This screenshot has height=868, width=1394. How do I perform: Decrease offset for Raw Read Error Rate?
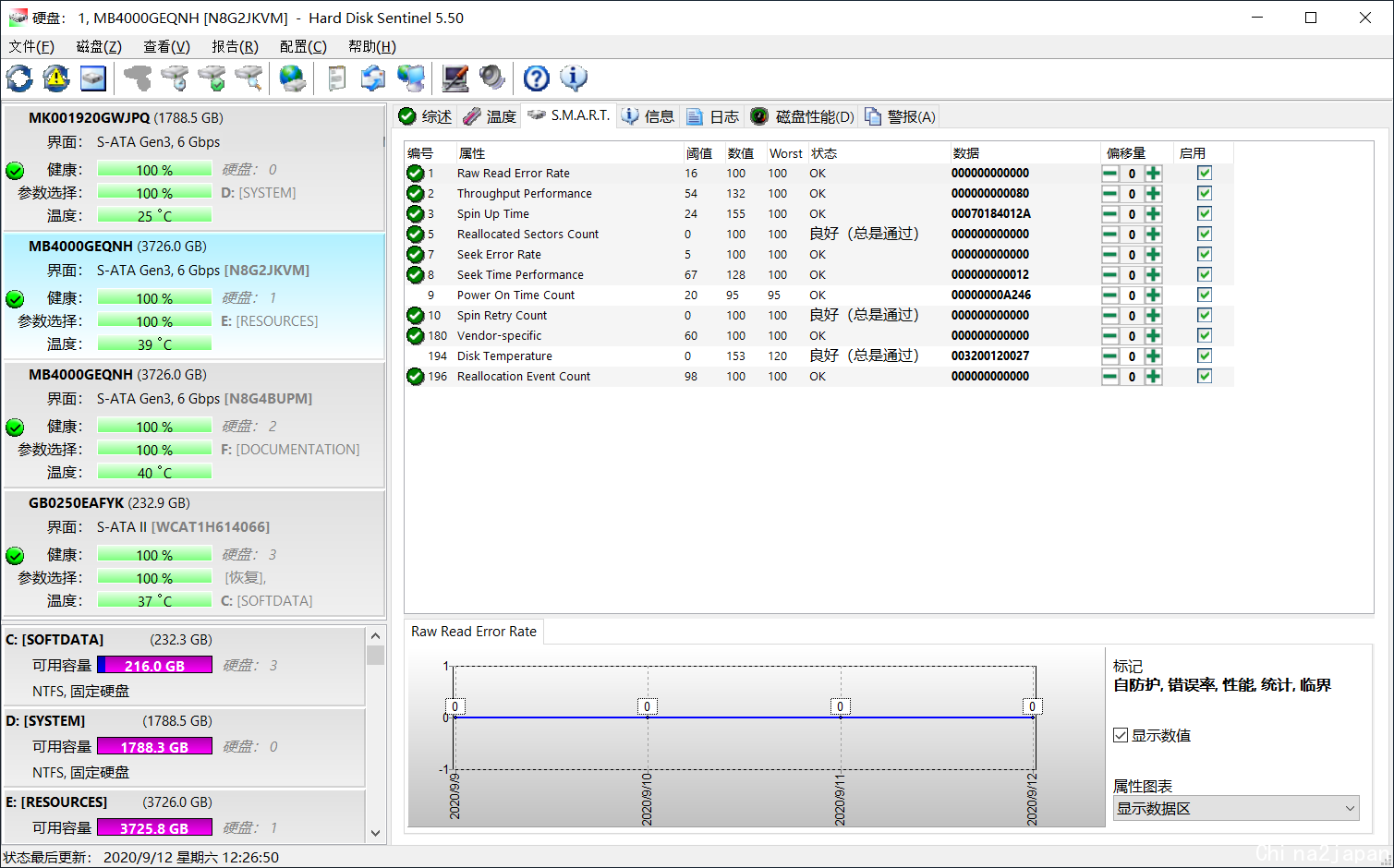[1109, 174]
